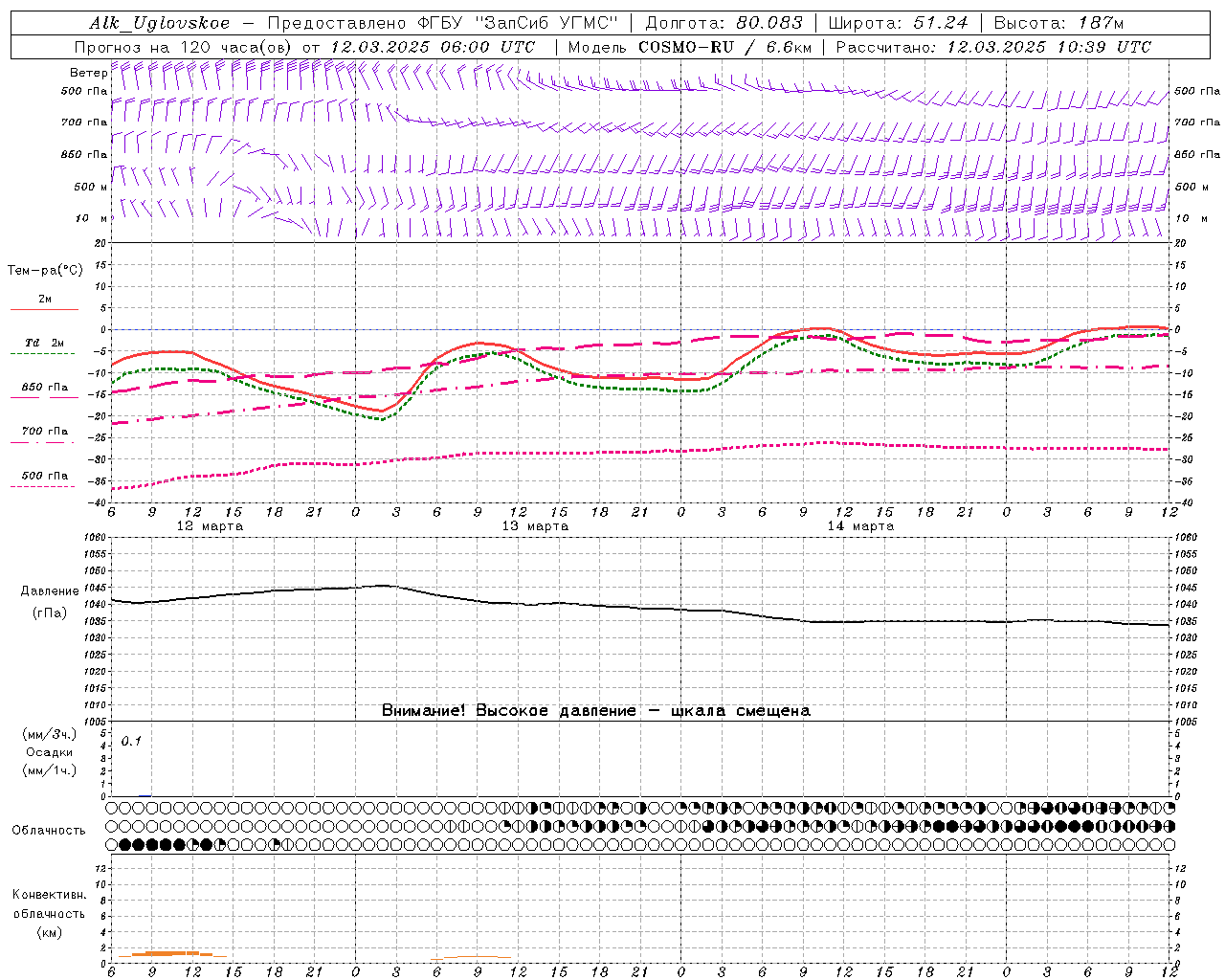Click the 0.1 precipitation amount value

(131, 741)
